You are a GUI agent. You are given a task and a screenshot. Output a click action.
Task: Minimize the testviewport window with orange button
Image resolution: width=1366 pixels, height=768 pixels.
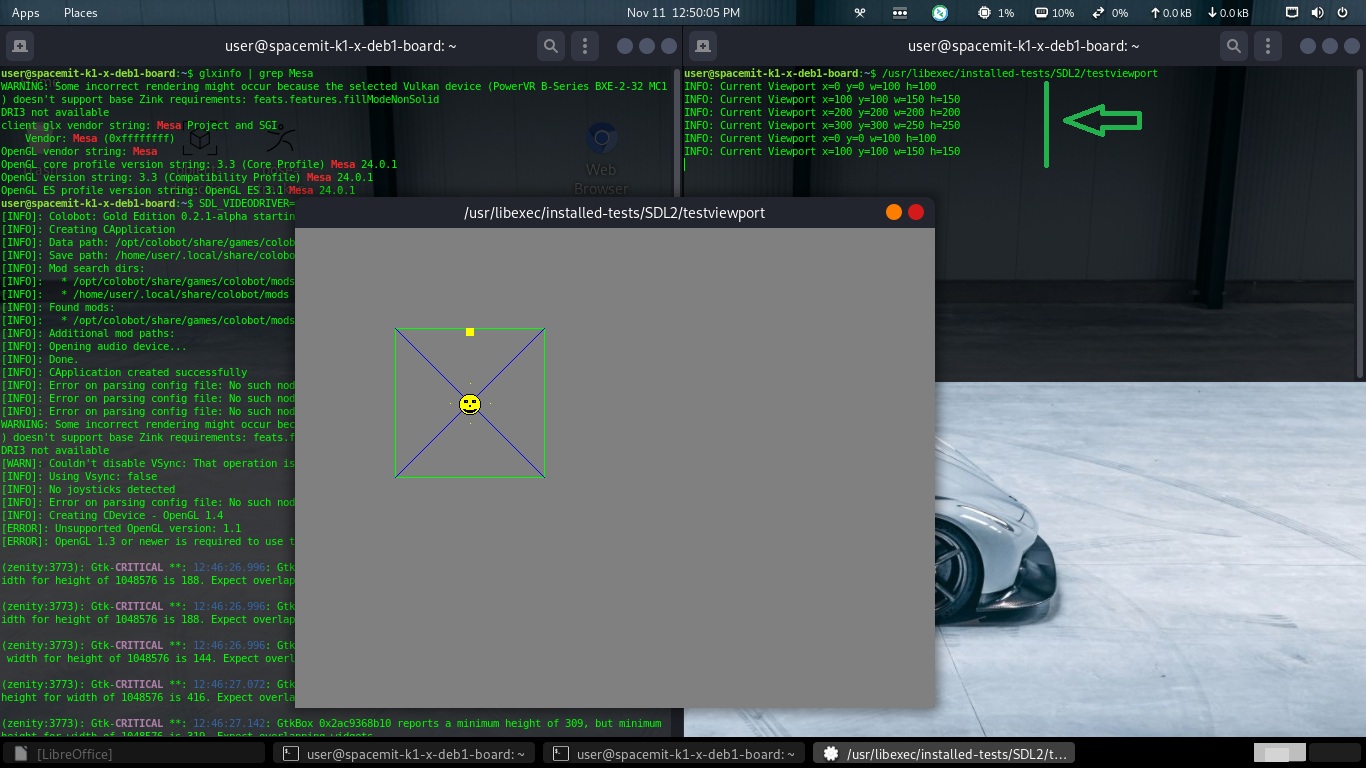point(894,212)
